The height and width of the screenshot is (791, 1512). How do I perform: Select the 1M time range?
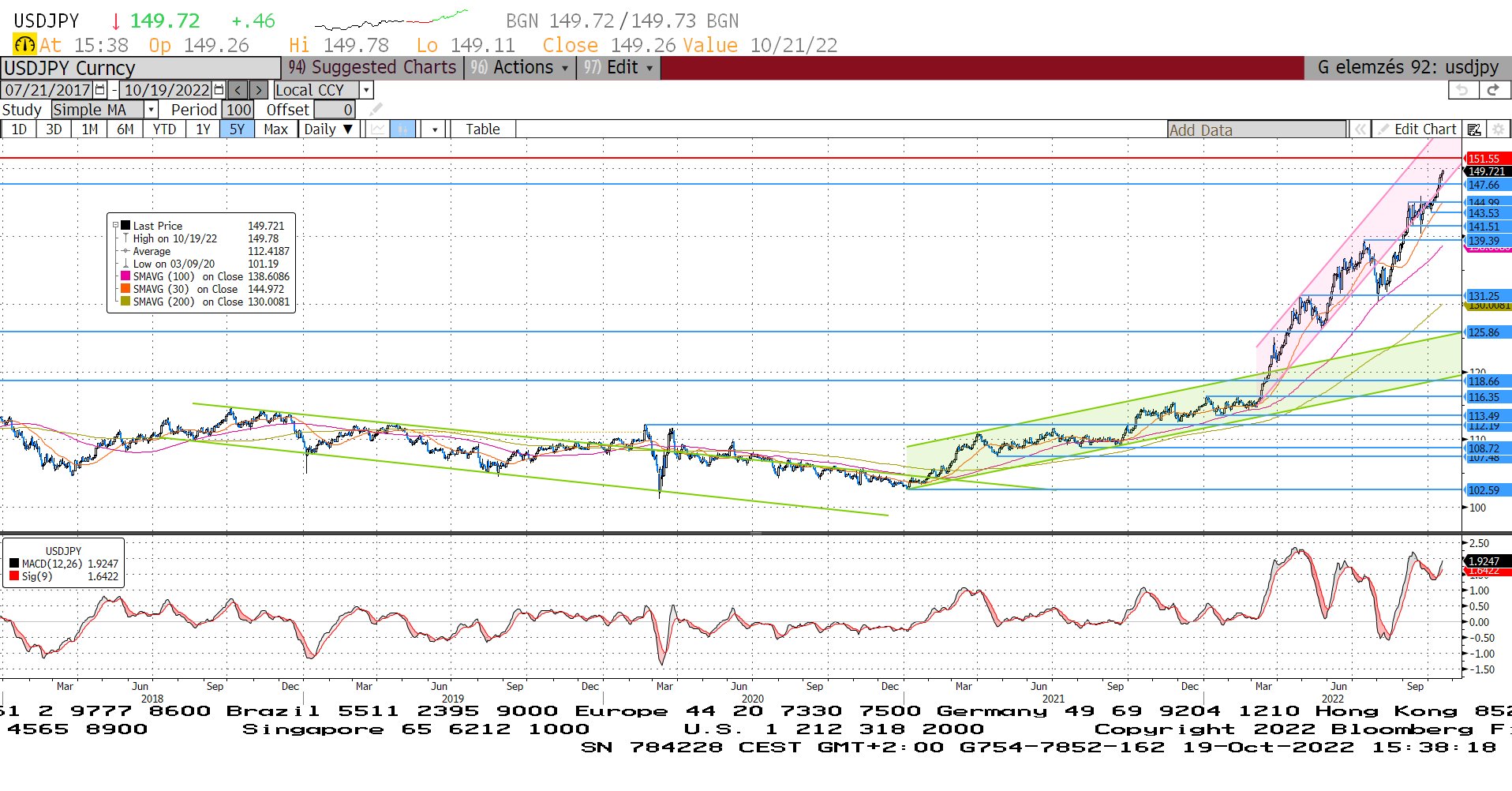tap(90, 129)
